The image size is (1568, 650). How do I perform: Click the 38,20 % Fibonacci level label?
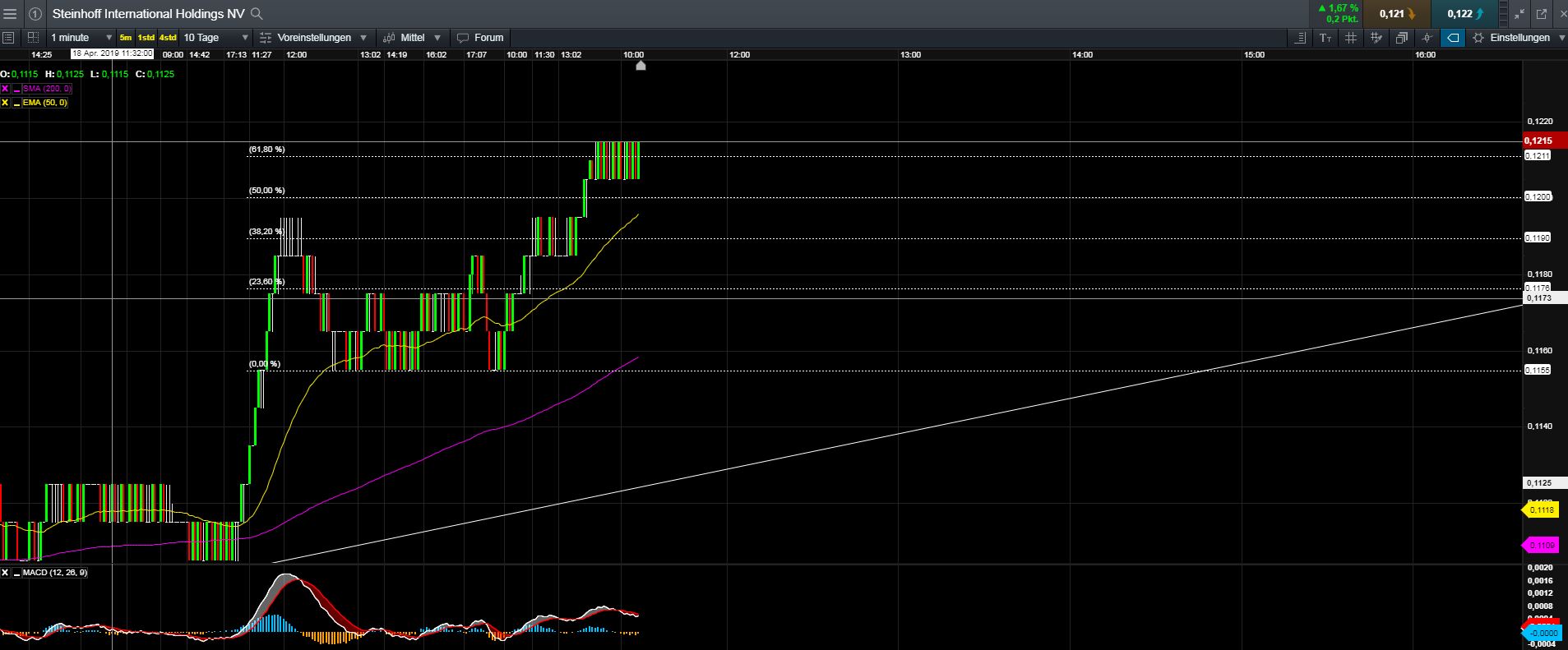(266, 232)
